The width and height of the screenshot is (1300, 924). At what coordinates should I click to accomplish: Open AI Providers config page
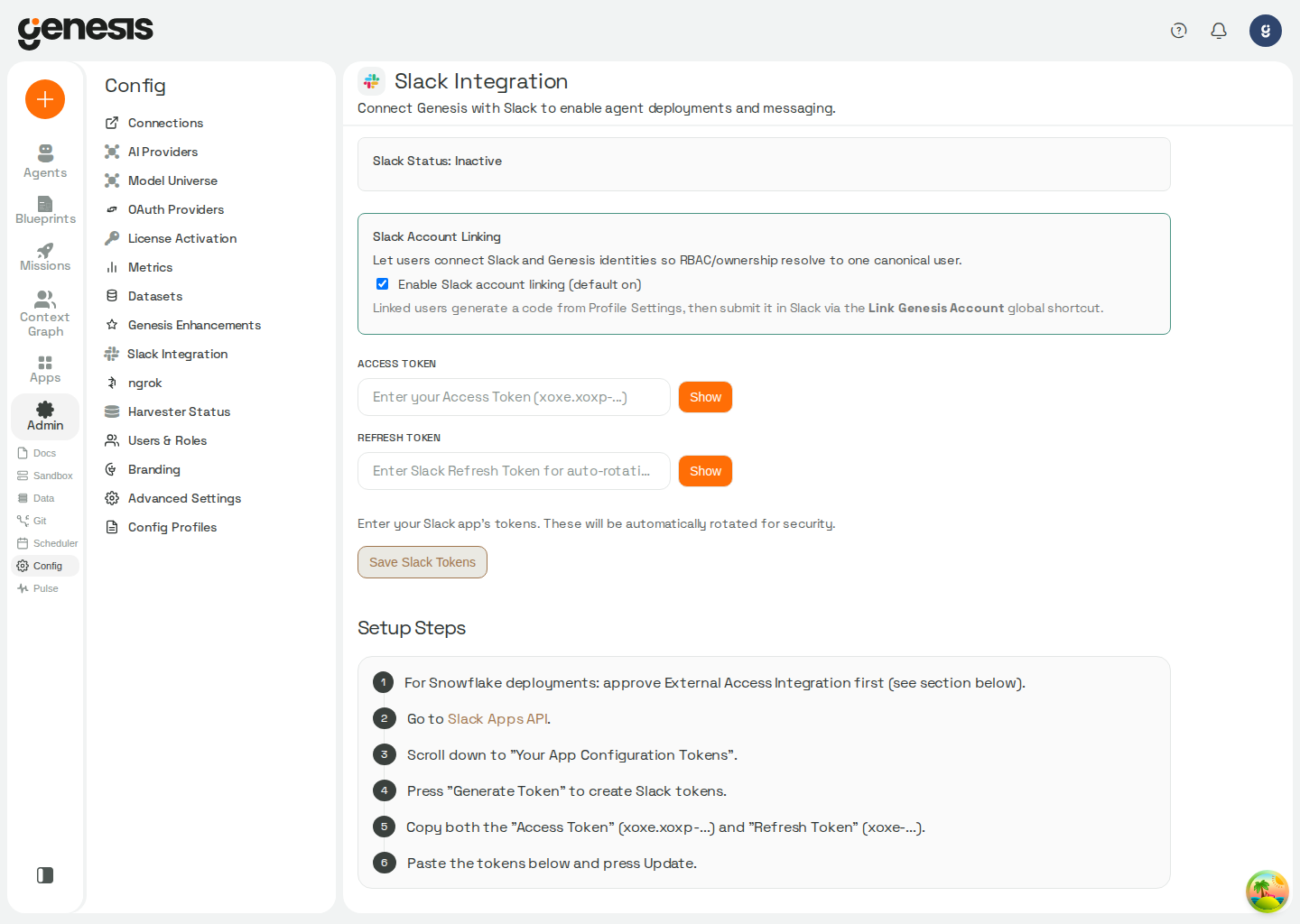pyautogui.click(x=152, y=152)
